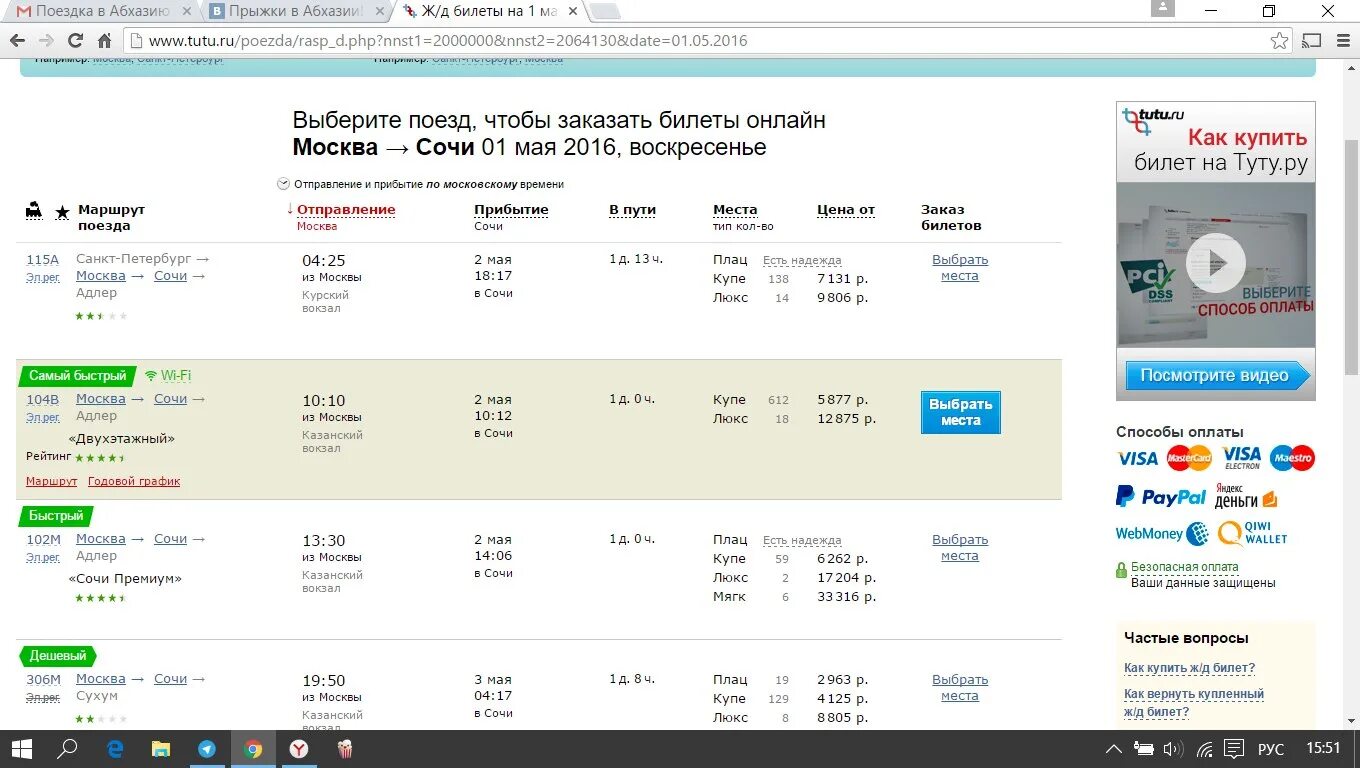The height and width of the screenshot is (768, 1360).
Task: Click Эл.рег label under train 115A
Action: click(x=43, y=277)
